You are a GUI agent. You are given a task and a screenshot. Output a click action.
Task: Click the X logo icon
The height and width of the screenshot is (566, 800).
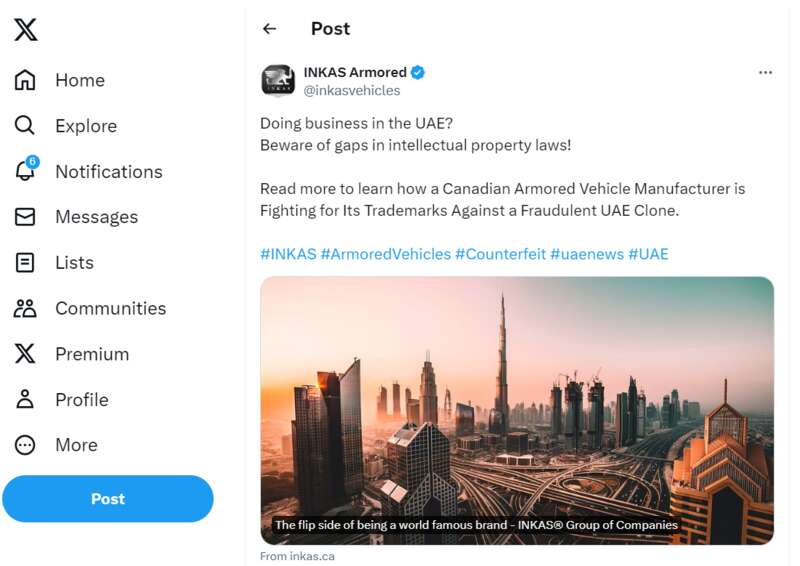coord(26,30)
